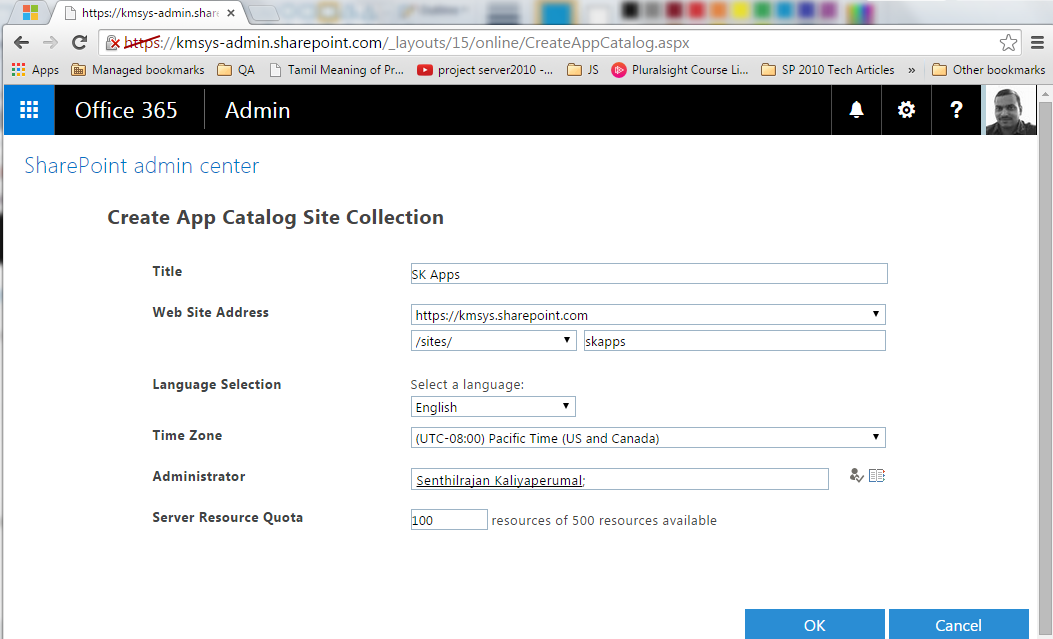Expand the English language dropdown
The width and height of the screenshot is (1053, 639).
[x=493, y=407]
